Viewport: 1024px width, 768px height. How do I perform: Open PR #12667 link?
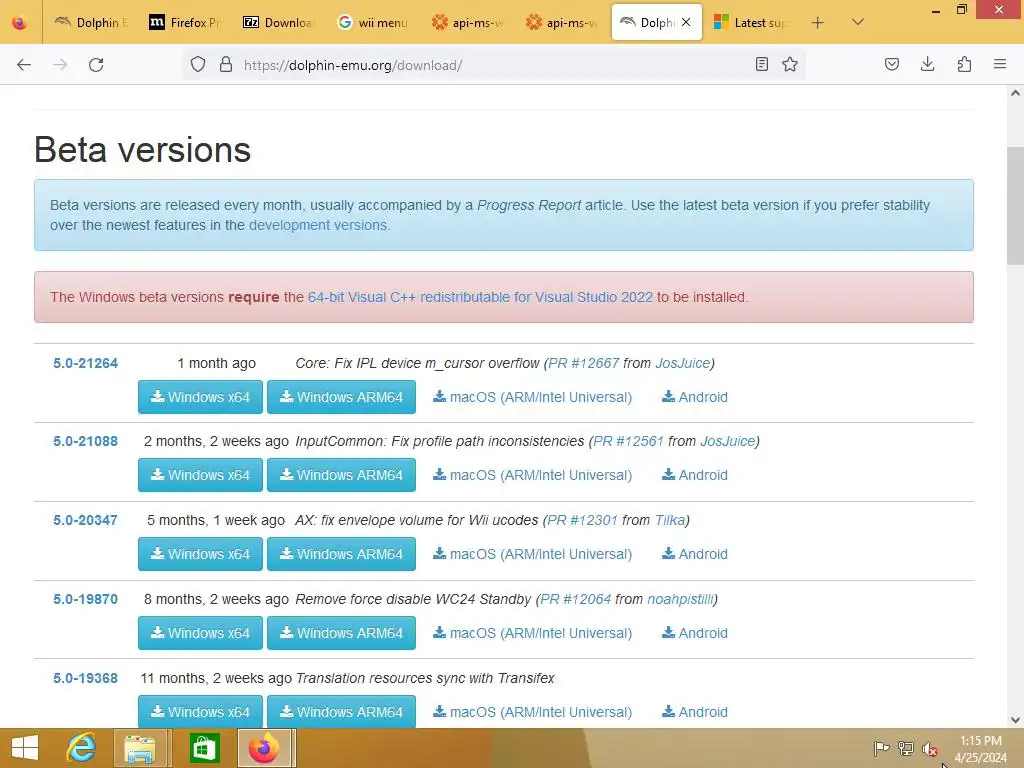click(583, 363)
